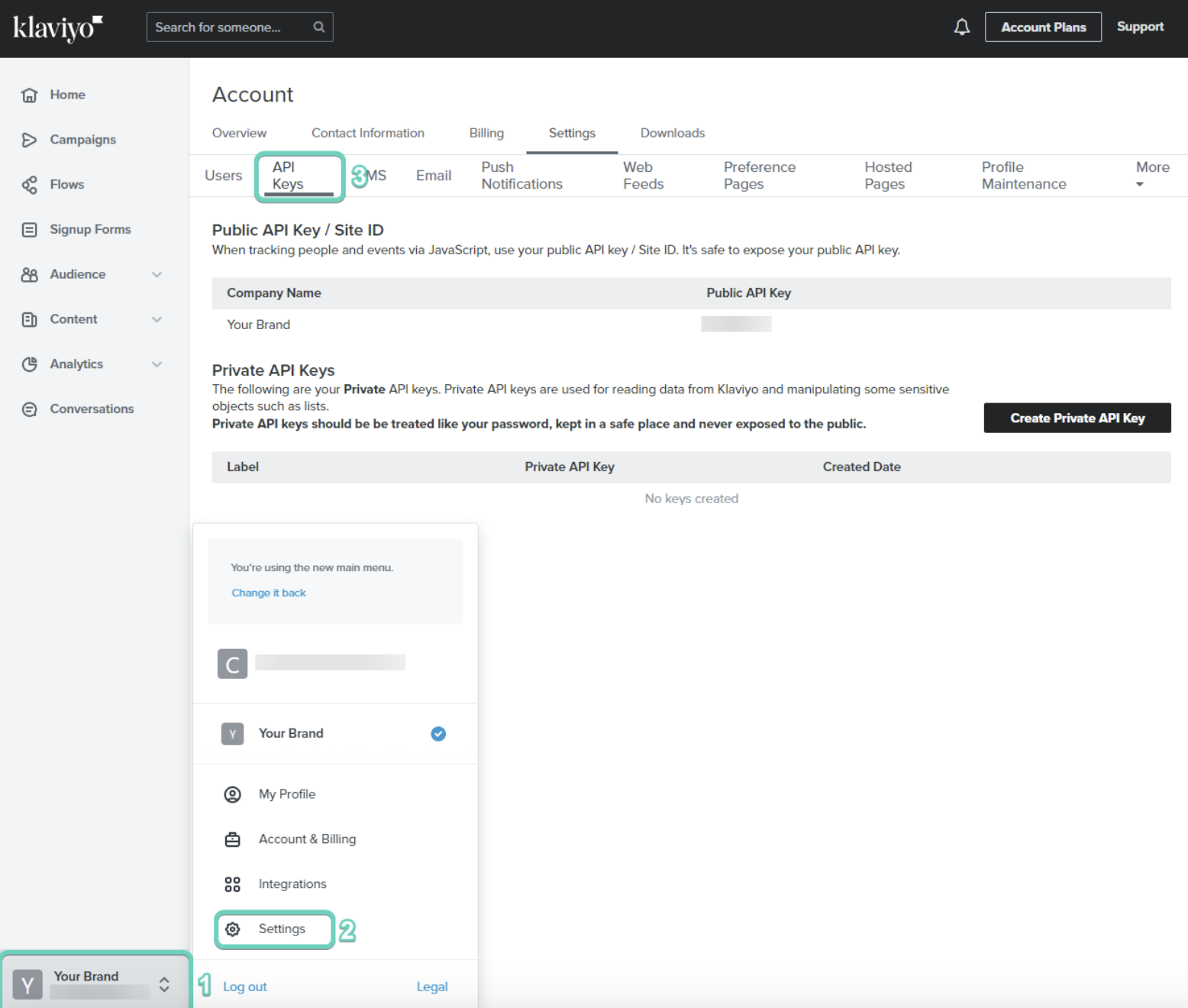Switch to the Overview tab

click(x=240, y=133)
